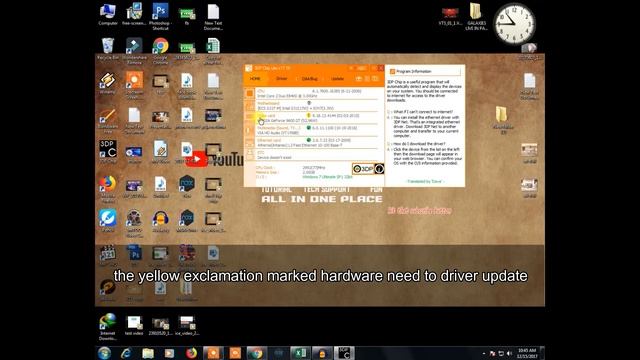This screenshot has width=640, height=360.
Task: Click the desktop clock gadget
Action: [515, 24]
